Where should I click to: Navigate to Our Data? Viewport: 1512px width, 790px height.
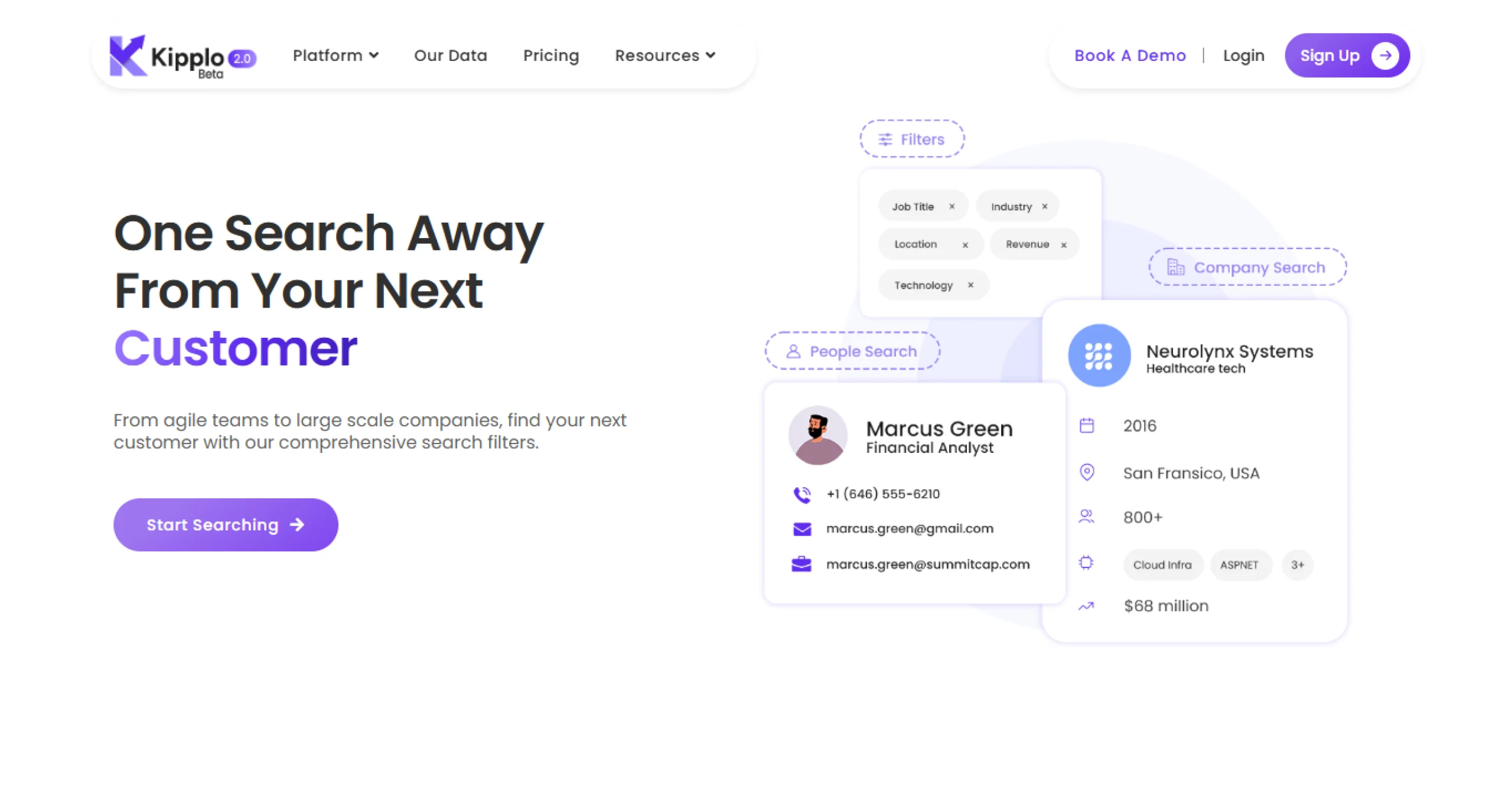click(451, 56)
